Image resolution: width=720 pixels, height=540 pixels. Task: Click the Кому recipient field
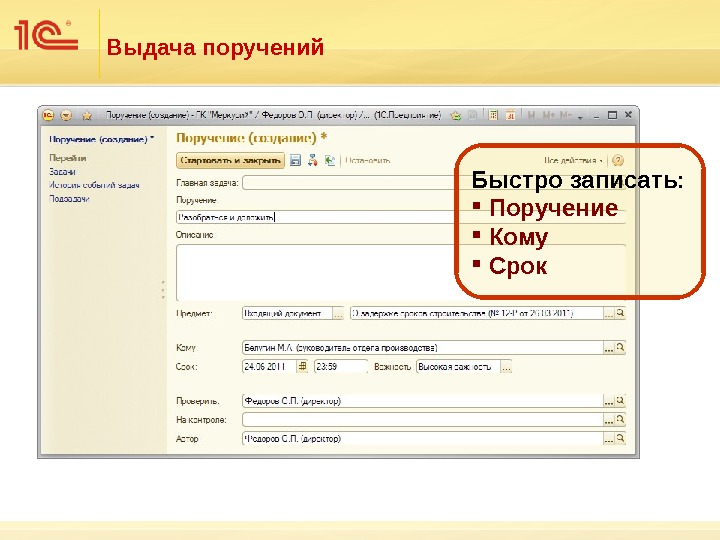point(422,348)
